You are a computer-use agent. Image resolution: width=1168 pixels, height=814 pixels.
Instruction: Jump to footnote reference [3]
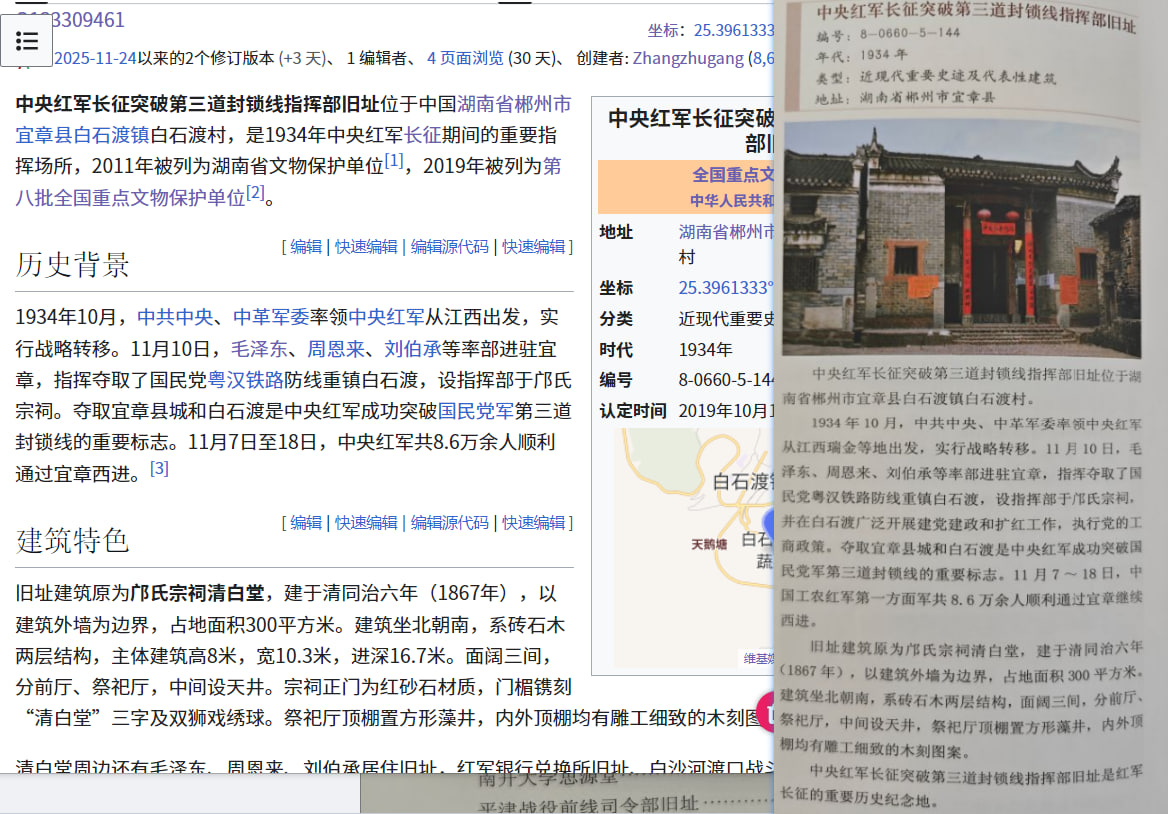[x=159, y=468]
